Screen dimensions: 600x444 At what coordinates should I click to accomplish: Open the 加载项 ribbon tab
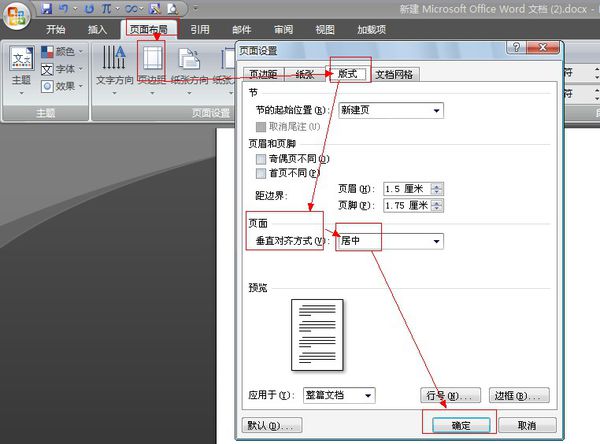coord(371,29)
